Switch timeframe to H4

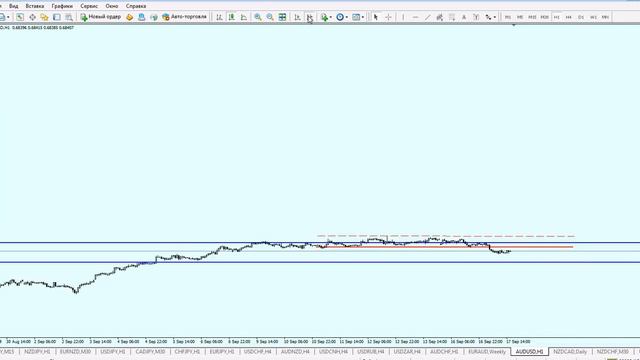(569, 17)
